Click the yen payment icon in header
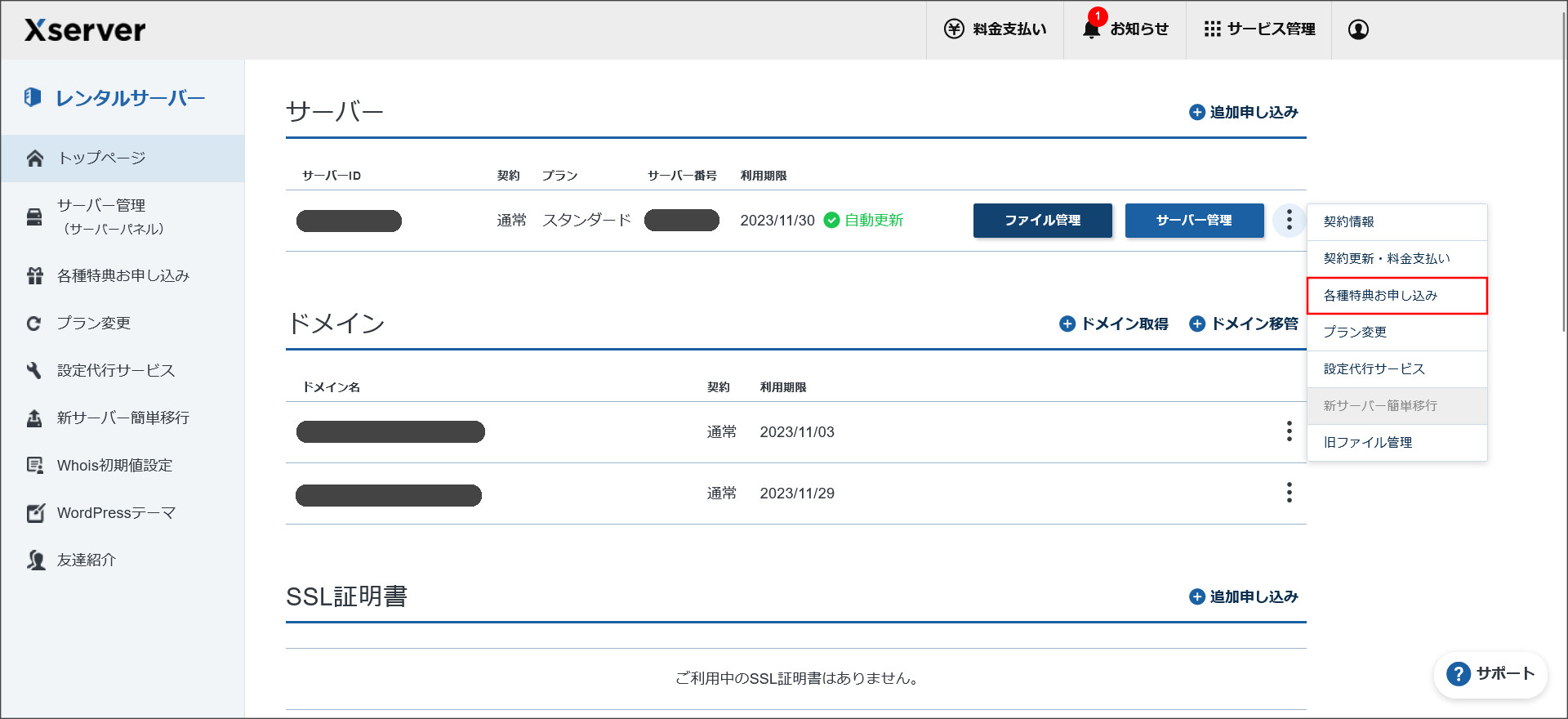Screen dimensions: 1568x719 coord(954,29)
